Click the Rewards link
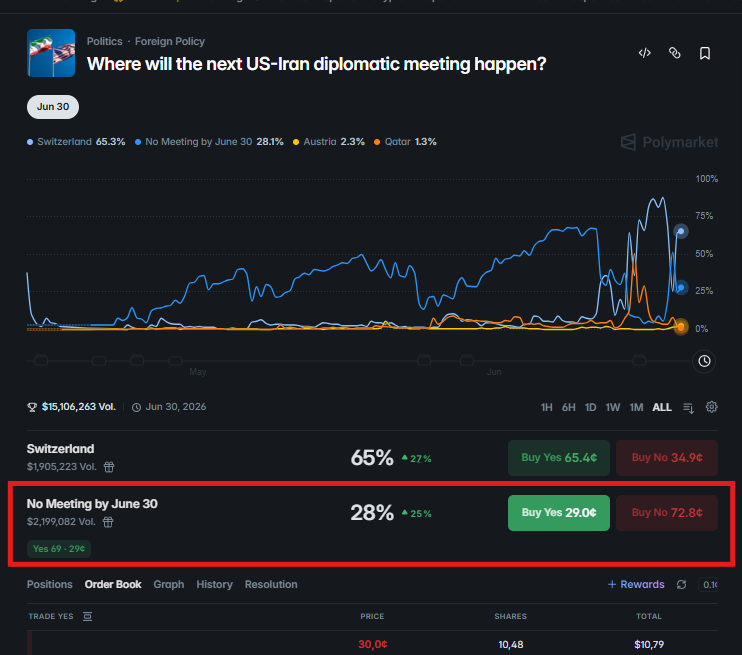The image size is (742, 655). coord(636,584)
